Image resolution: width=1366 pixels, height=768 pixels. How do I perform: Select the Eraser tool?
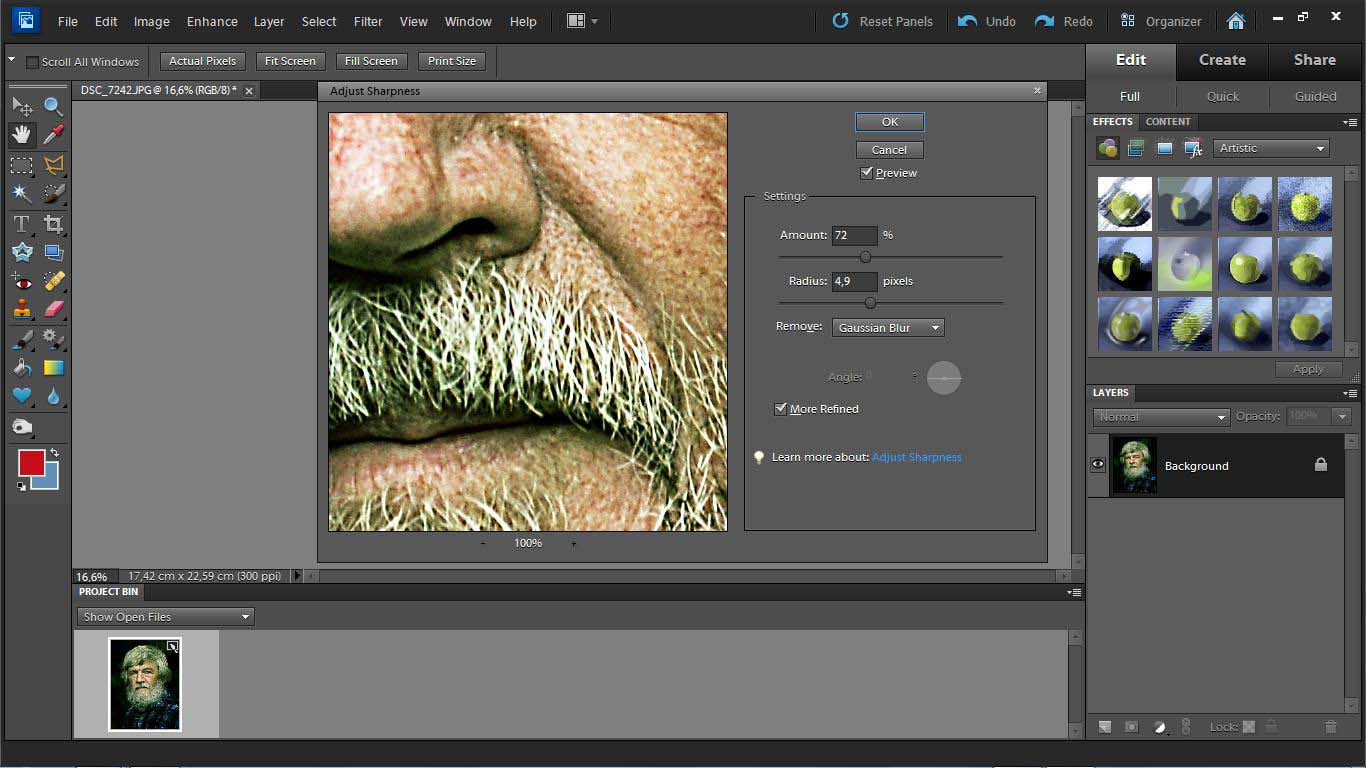coord(53,309)
